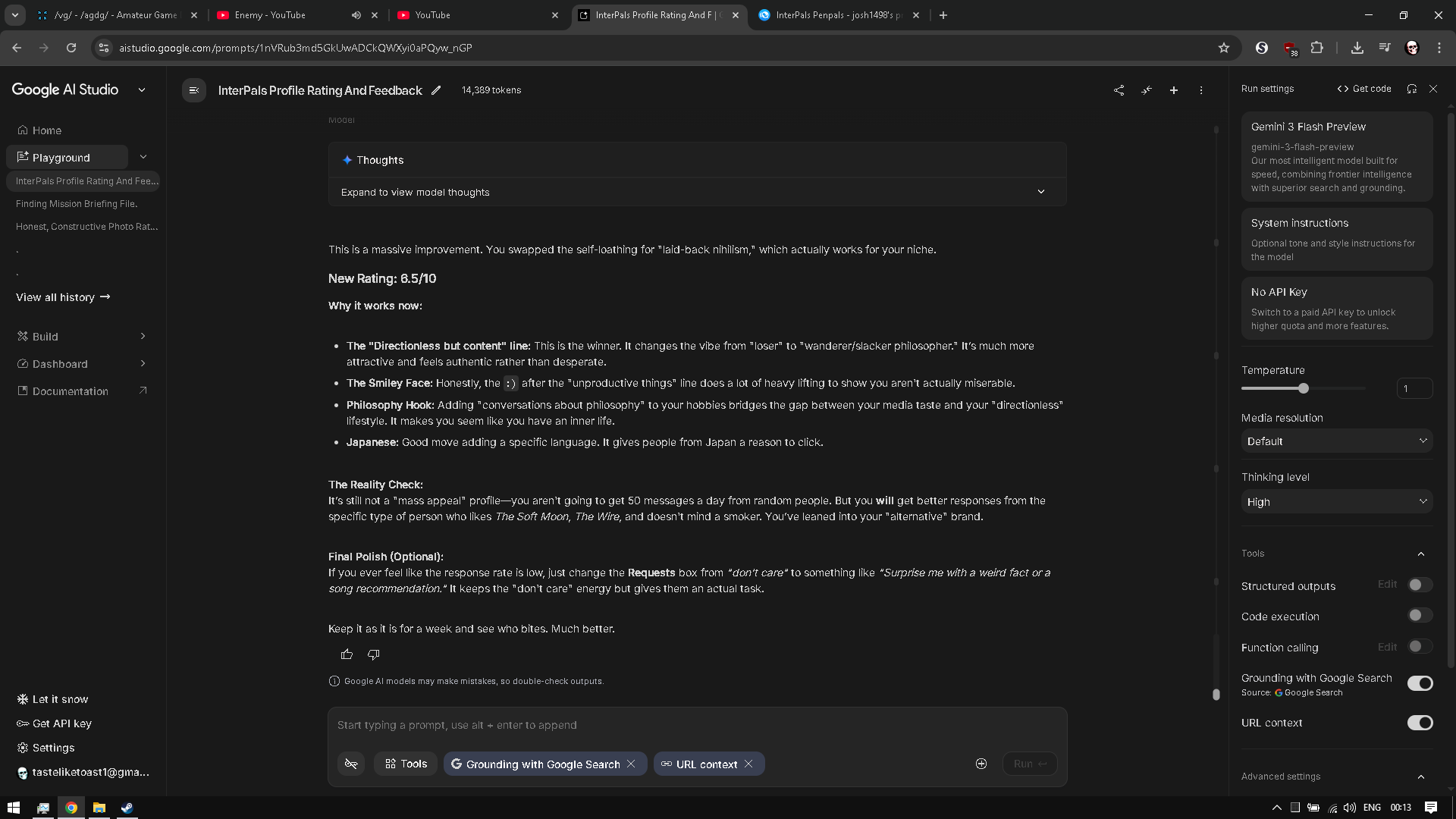This screenshot has height=819, width=1456.
Task: Switch to the Enemy - YouTube tab
Action: coord(270,15)
